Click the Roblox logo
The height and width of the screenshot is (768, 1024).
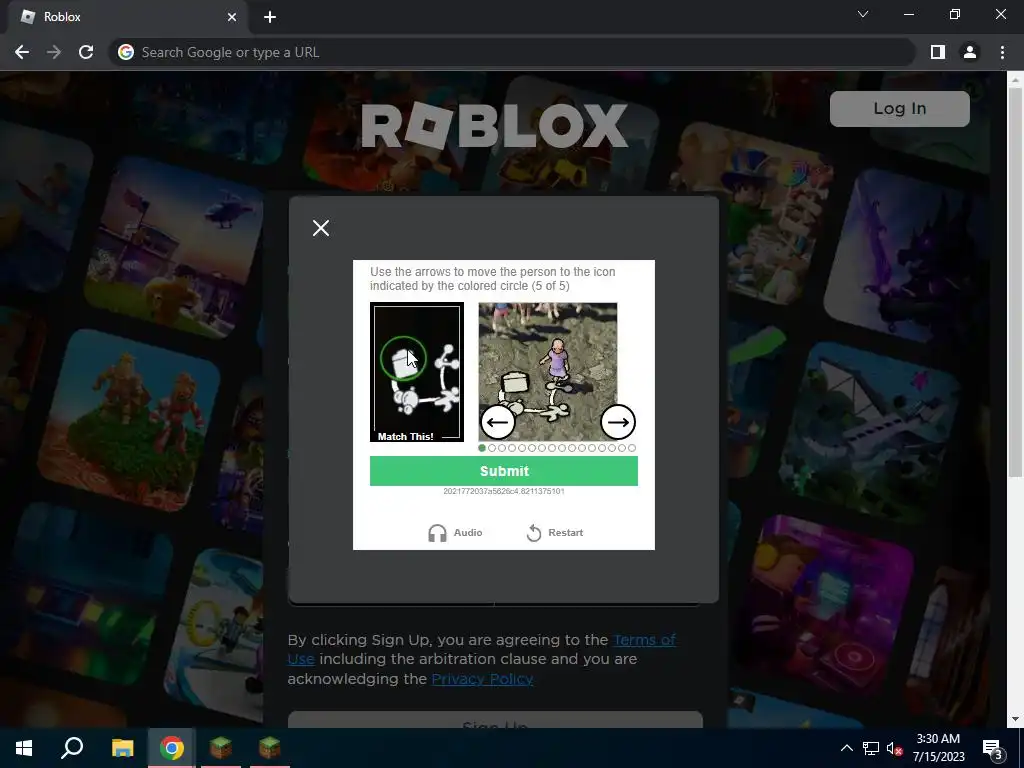coord(494,125)
